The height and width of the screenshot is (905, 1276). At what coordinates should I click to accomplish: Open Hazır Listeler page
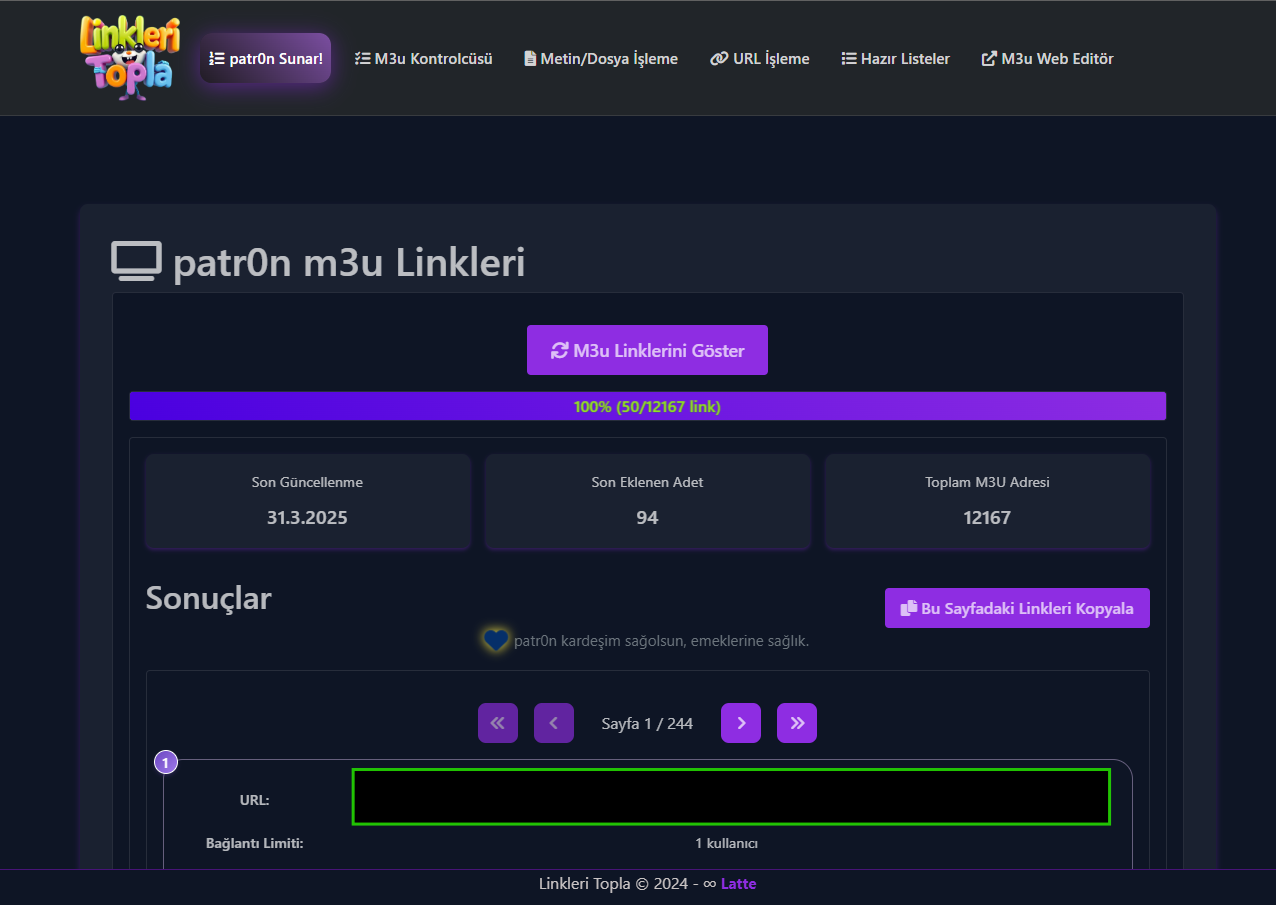[x=896, y=59]
